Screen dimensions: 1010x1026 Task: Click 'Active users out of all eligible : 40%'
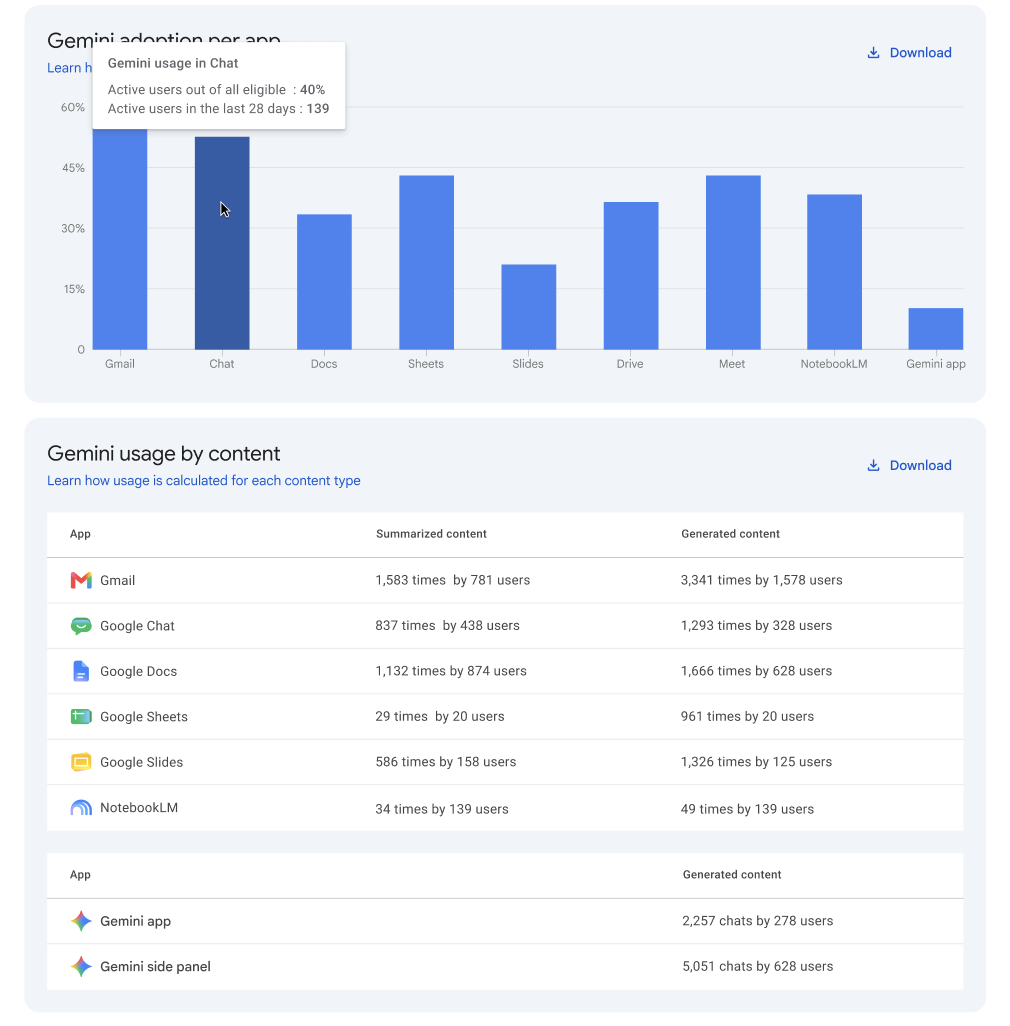[216, 90]
